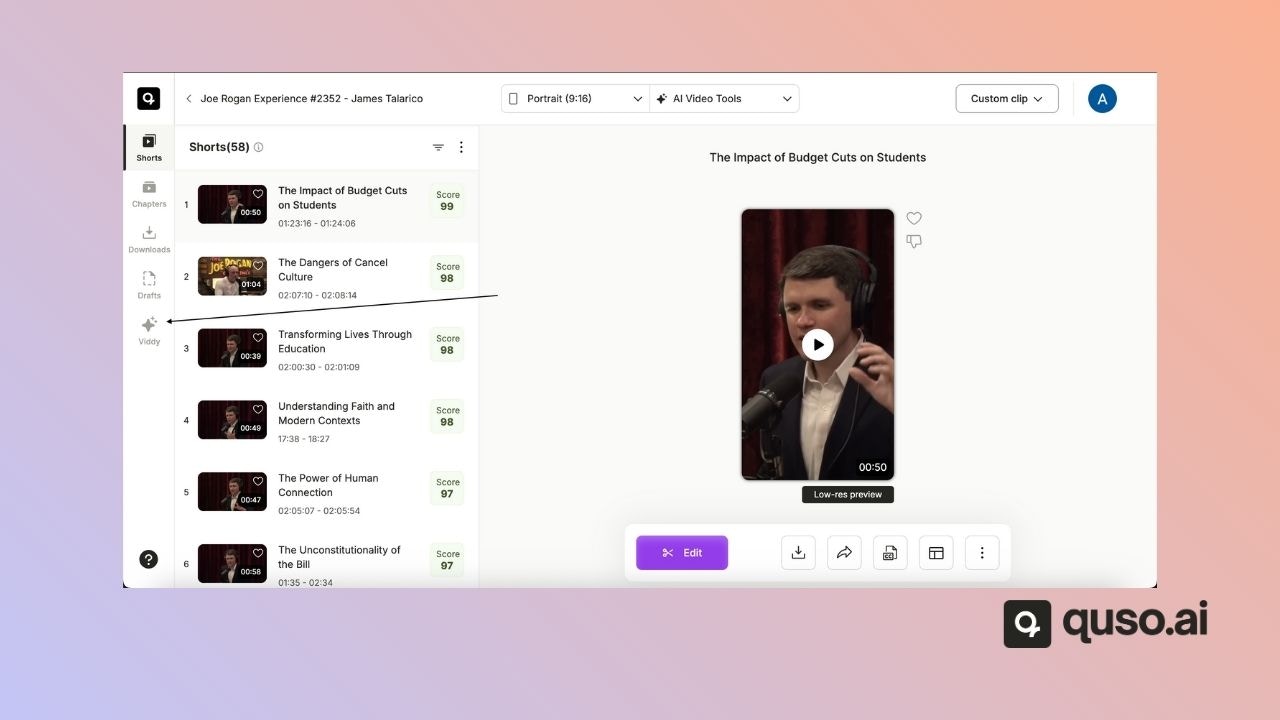Expand the Portrait (9:16) aspect dropdown
This screenshot has height=720, width=1280.
click(575, 99)
